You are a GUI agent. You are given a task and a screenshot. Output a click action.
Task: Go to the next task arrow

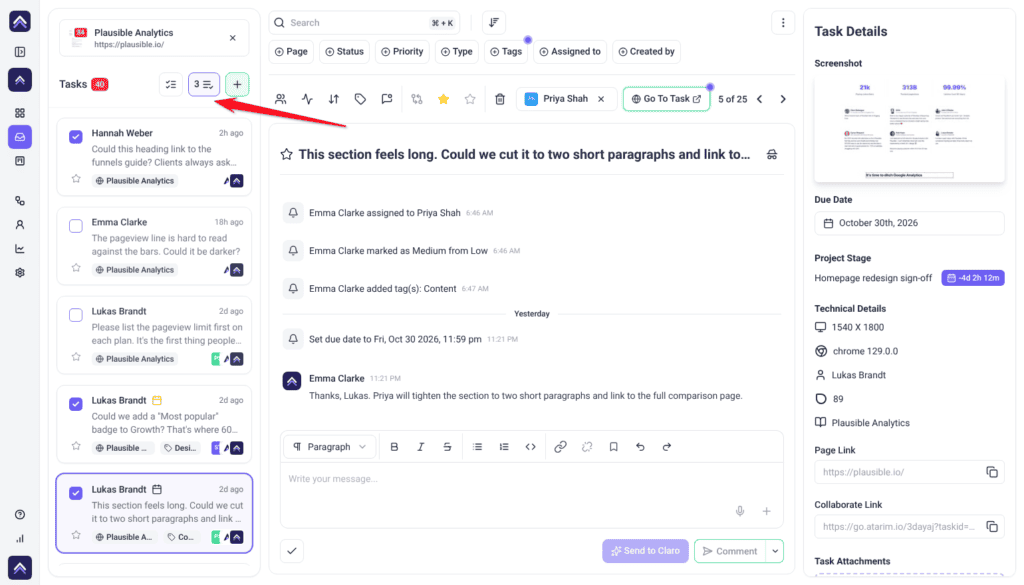783,99
